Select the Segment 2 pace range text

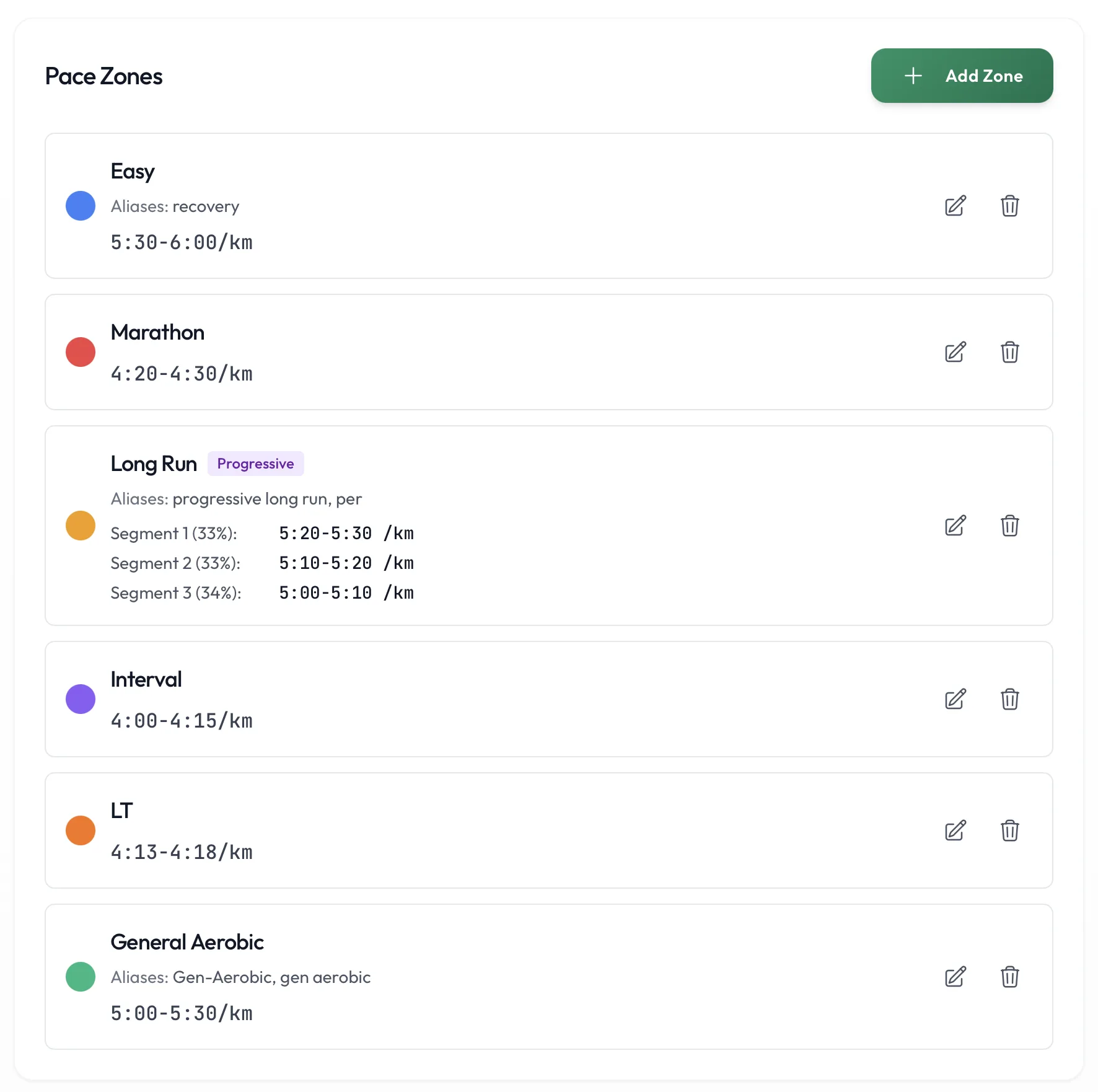(x=325, y=563)
